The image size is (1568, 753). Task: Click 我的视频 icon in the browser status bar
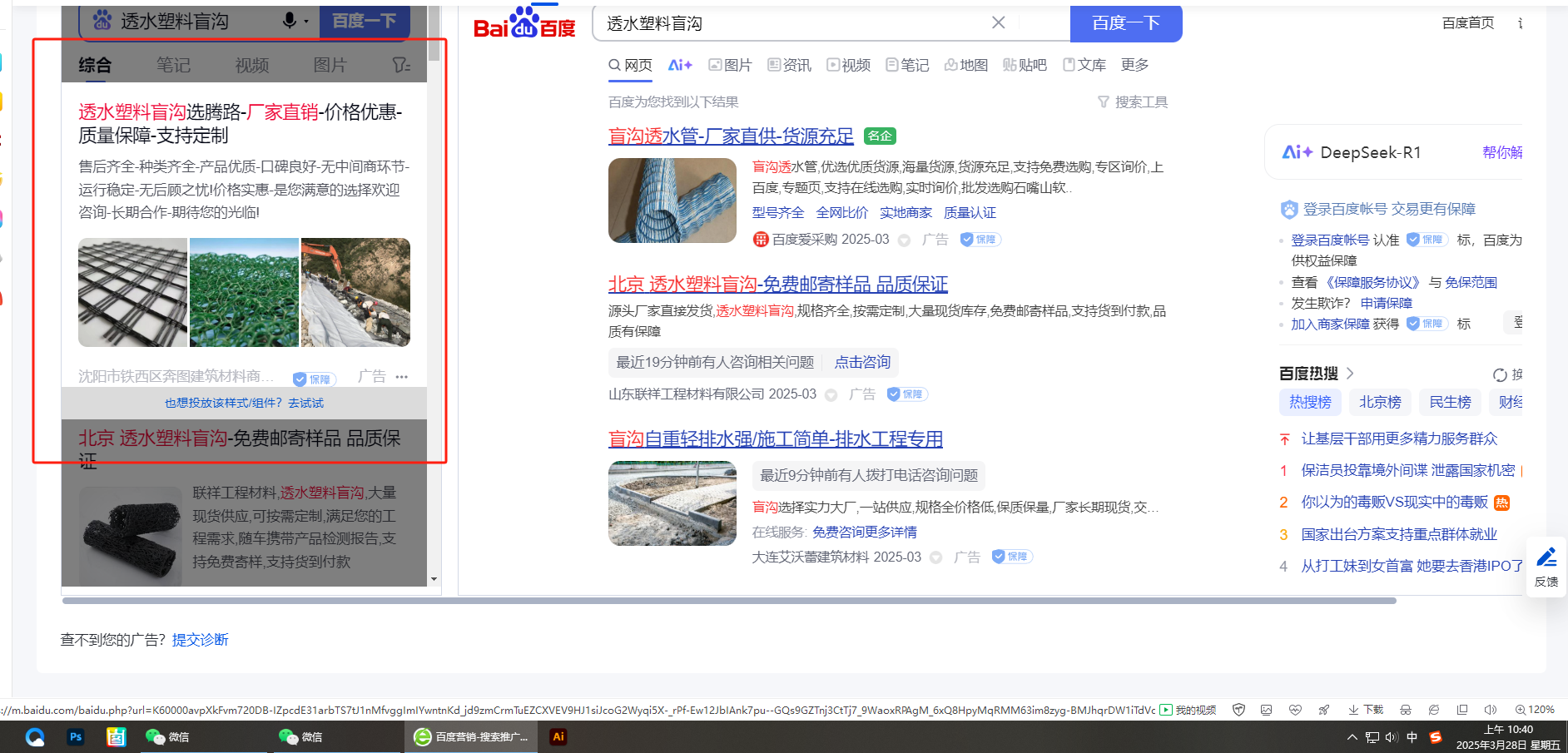point(1166,710)
